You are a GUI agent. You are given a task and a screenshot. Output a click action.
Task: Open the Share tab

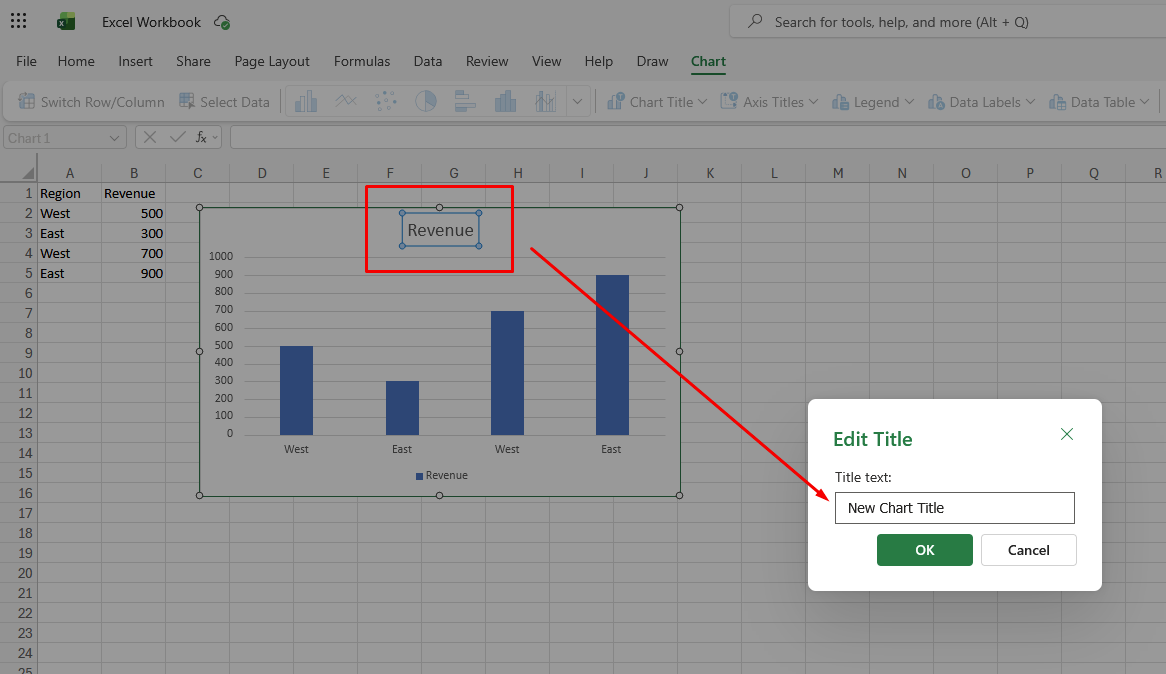coord(193,61)
